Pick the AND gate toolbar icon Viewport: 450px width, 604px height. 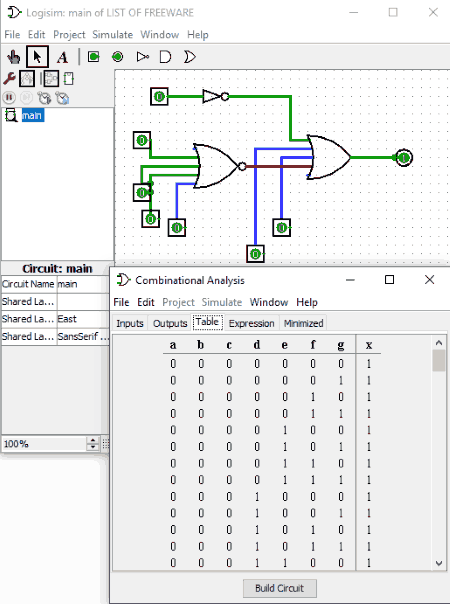[165, 57]
